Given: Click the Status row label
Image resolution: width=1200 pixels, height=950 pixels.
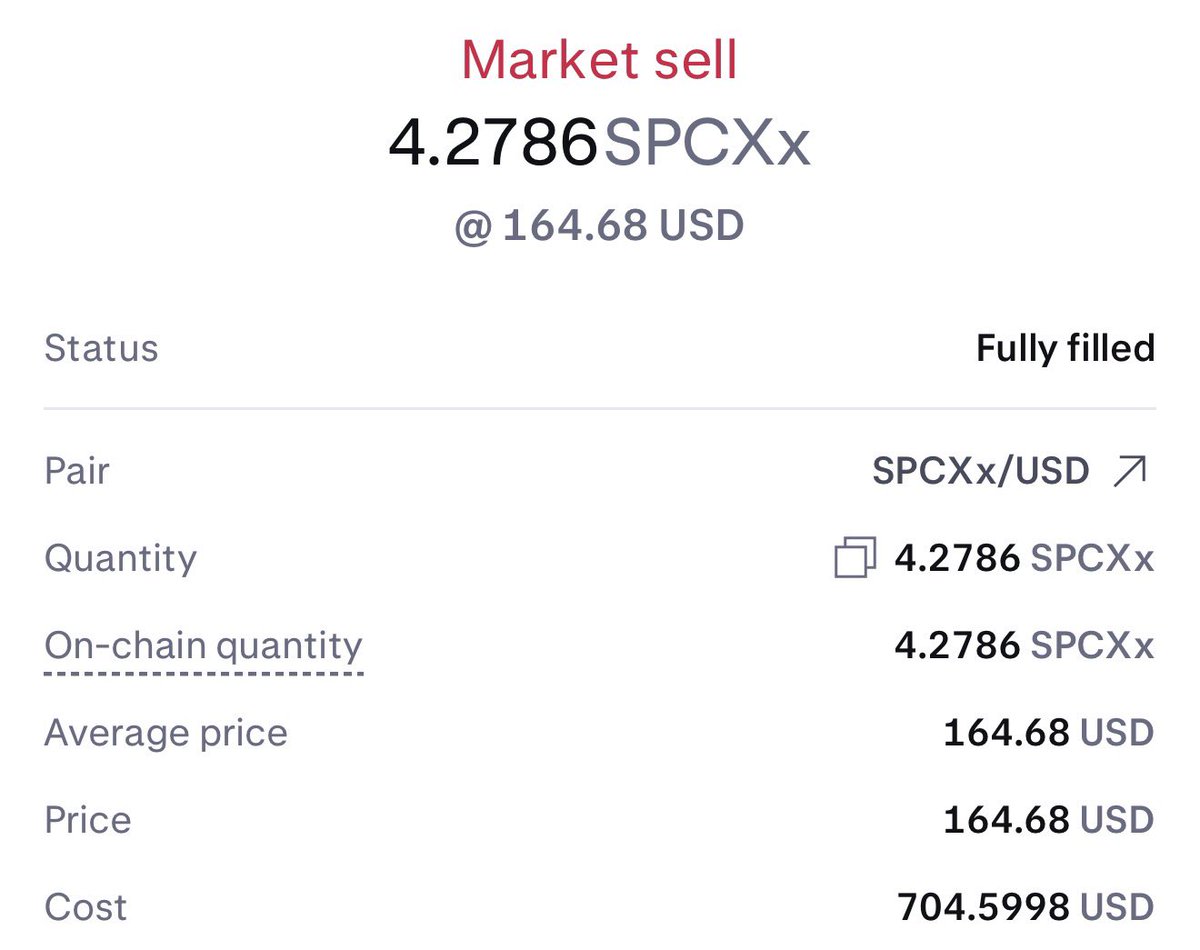Looking at the screenshot, I should coord(101,348).
